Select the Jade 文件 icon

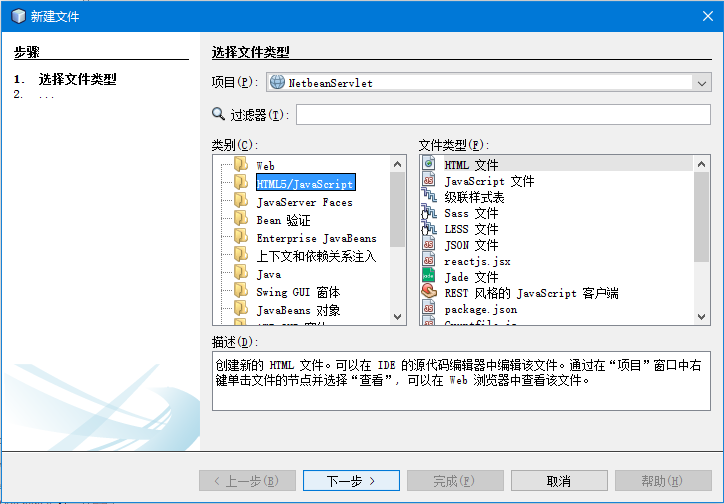[x=429, y=277]
